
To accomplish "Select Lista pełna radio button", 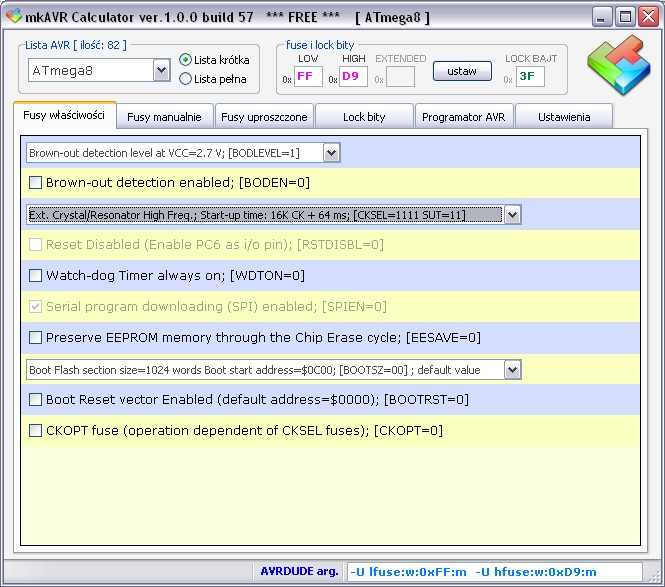I will [x=185, y=79].
